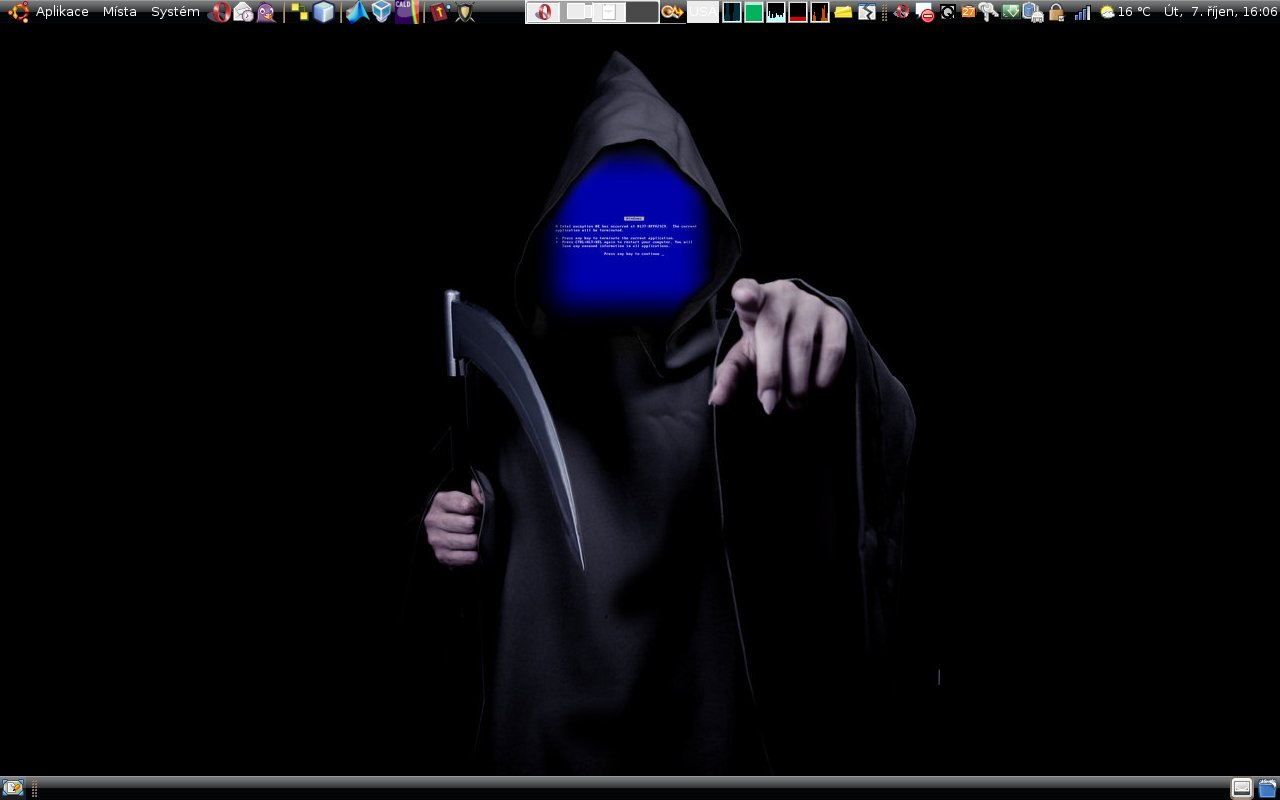Open the shield with swords game launcher
This screenshot has height=800, width=1280.
tap(465, 12)
